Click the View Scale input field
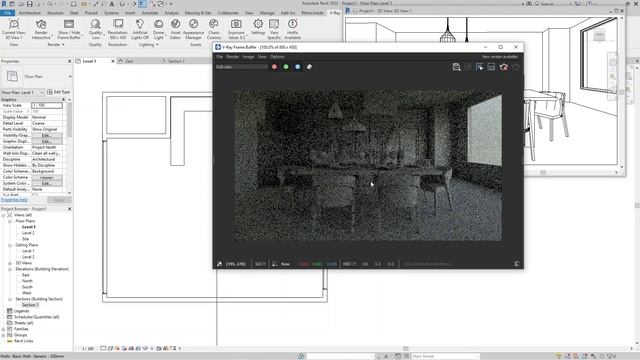Viewport: 640px width, 360px height. tap(47, 105)
